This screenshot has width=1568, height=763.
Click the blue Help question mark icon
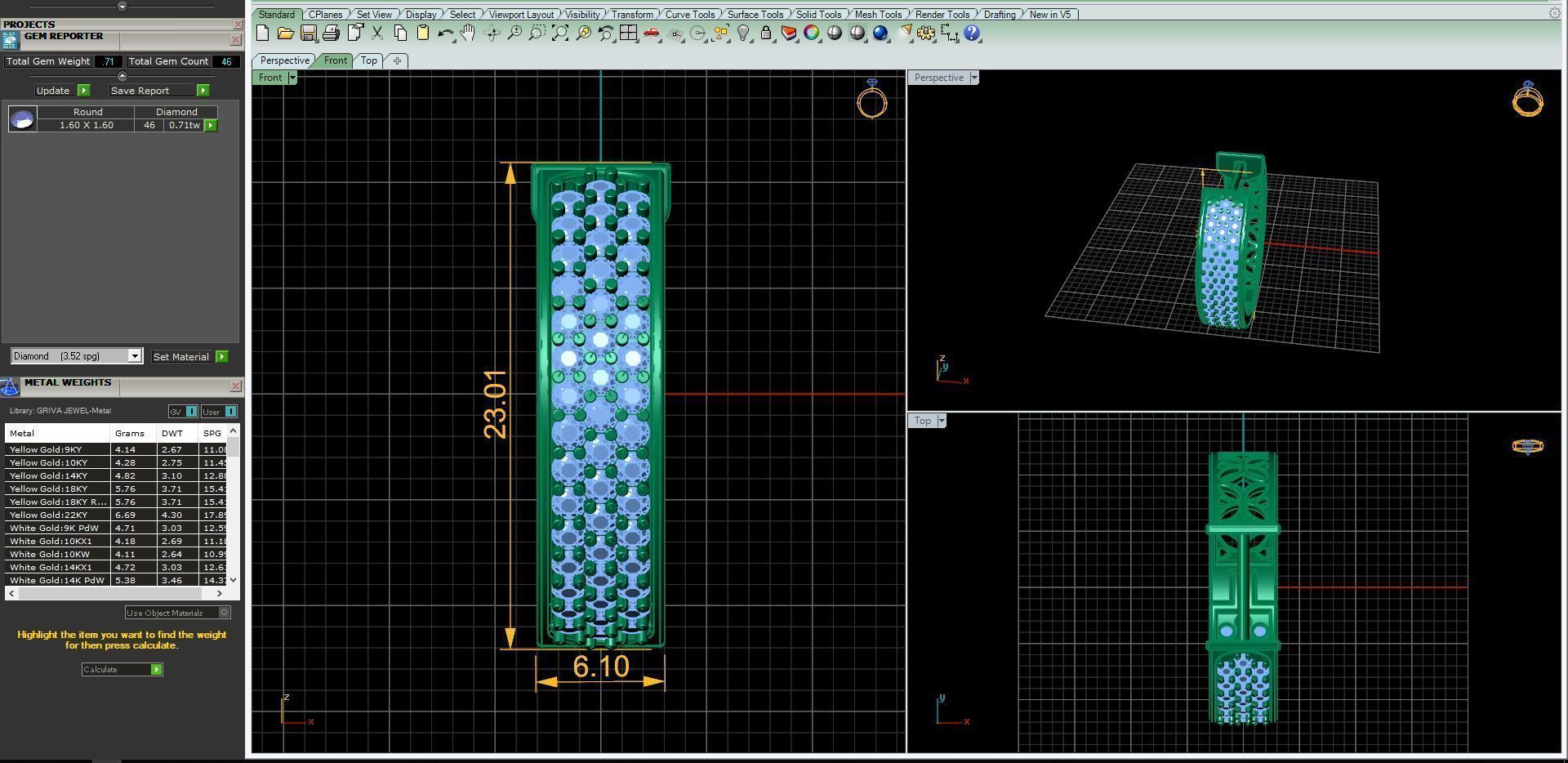coord(972,33)
